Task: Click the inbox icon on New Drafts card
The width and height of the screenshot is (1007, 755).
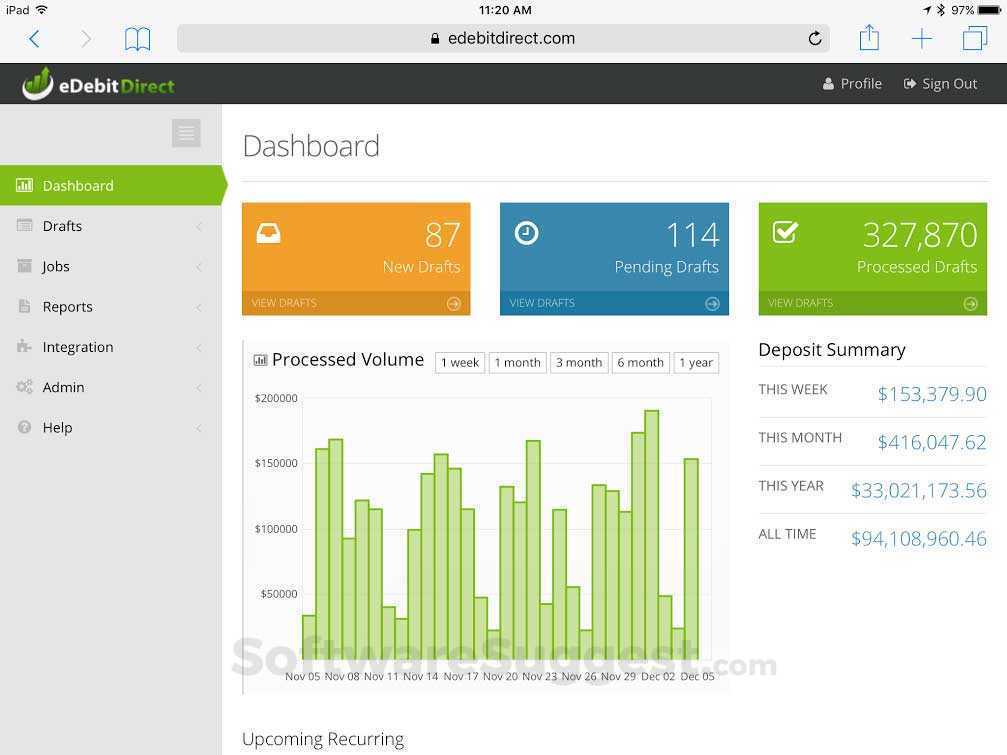Action: [268, 234]
